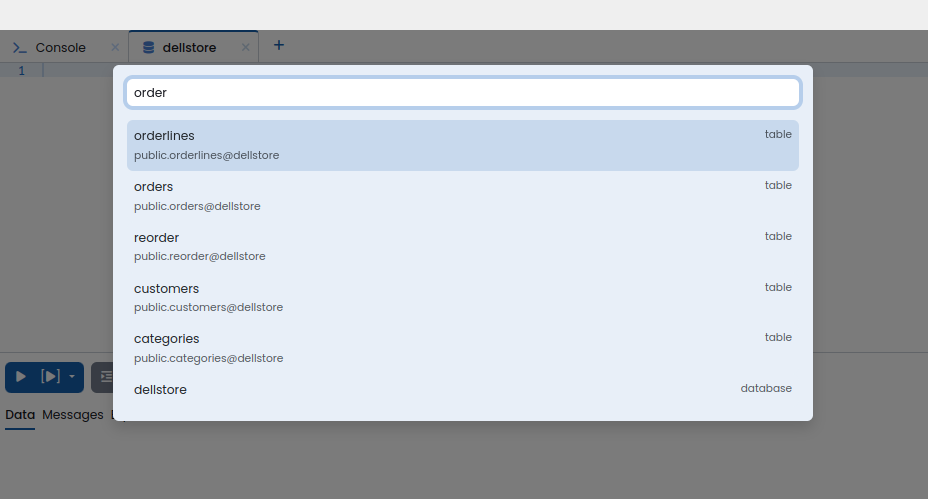Select the customers table result
This screenshot has width=928, height=499.
pyautogui.click(x=462, y=298)
